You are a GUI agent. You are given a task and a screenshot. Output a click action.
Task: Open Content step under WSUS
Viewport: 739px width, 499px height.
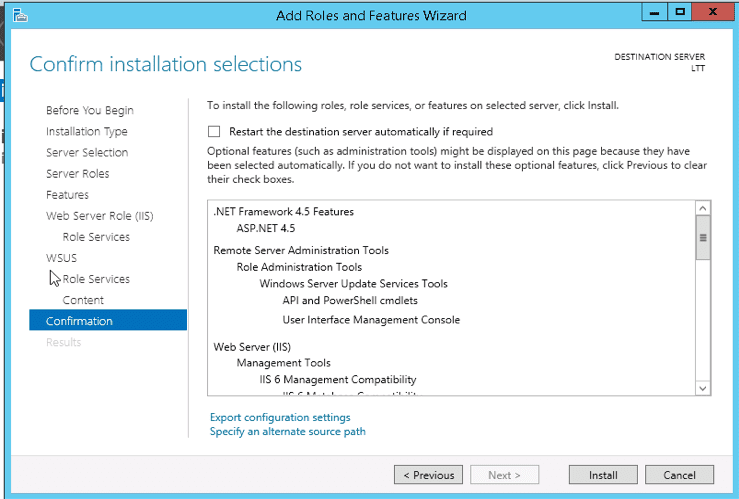click(83, 300)
